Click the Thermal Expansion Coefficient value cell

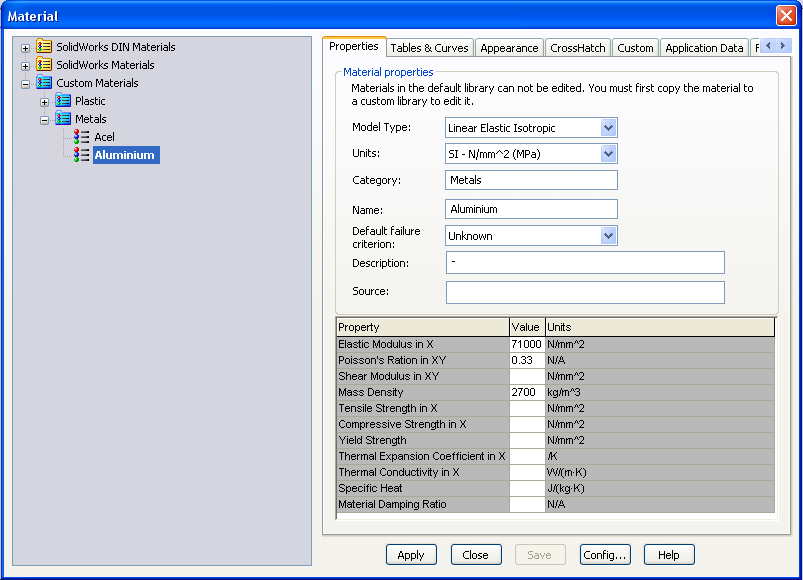(x=527, y=456)
